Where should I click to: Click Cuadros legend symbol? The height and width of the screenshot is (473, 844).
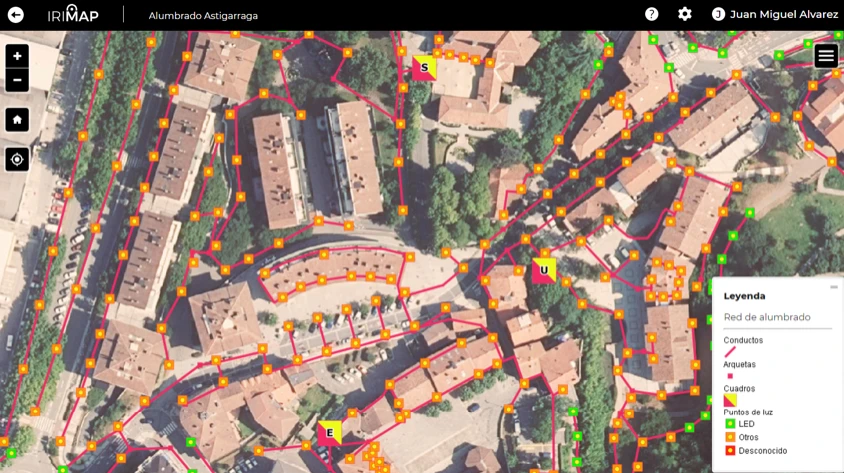pos(730,400)
